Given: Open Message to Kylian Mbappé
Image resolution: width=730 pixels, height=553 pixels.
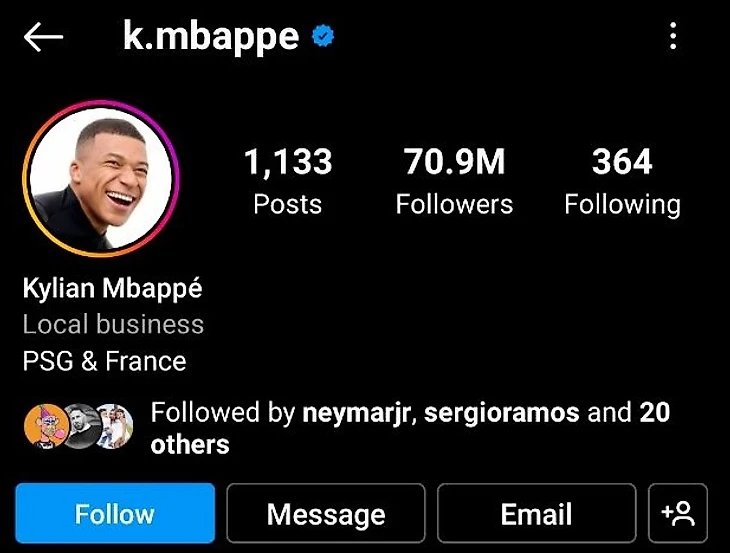Looking at the screenshot, I should [x=326, y=513].
